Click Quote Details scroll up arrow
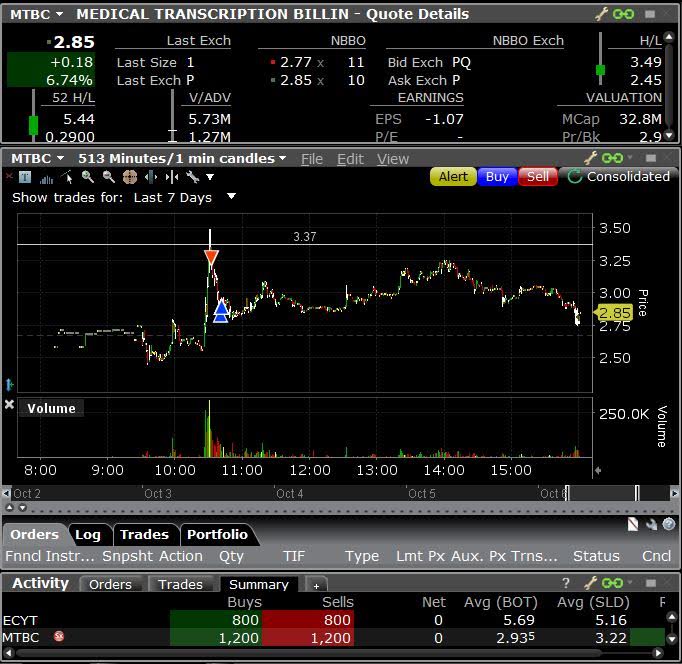Image resolution: width=682 pixels, height=664 pixels. pos(669,37)
